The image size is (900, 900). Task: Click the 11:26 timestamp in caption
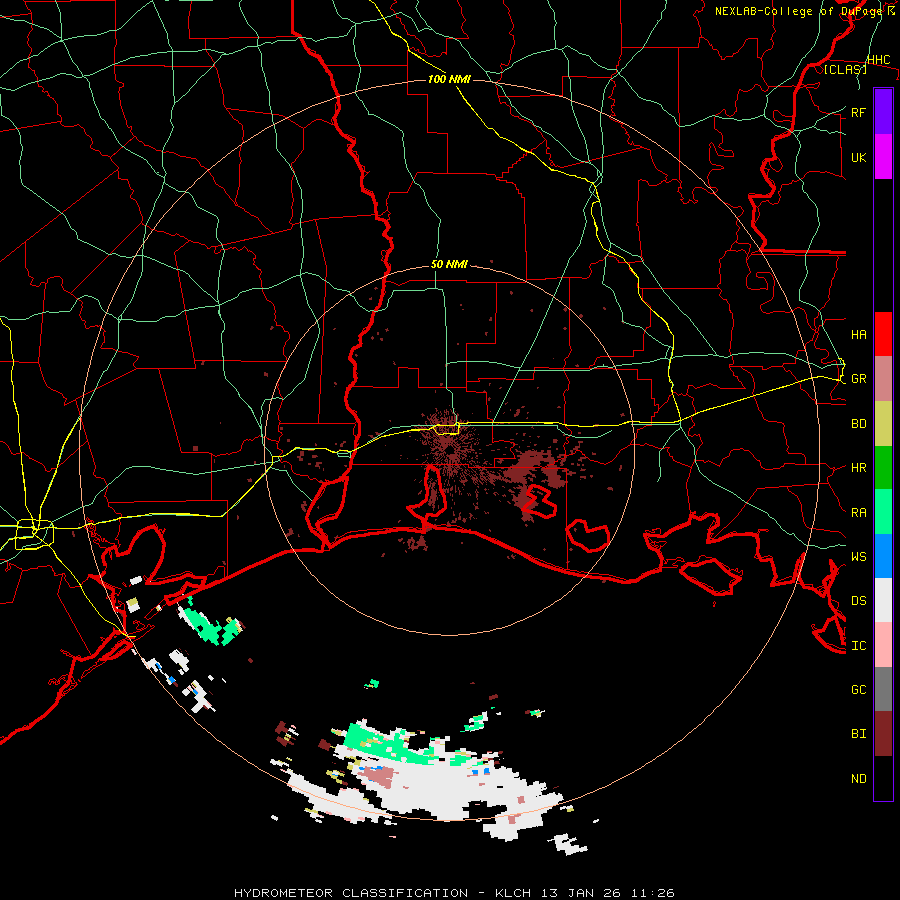pos(652,893)
